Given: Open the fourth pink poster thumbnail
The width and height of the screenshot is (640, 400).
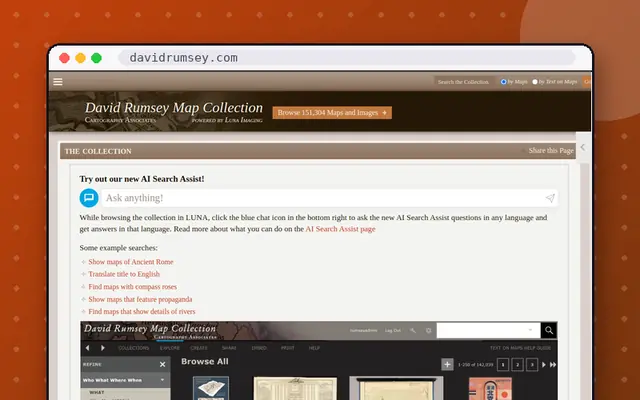Looking at the screenshot, I should click(490, 389).
